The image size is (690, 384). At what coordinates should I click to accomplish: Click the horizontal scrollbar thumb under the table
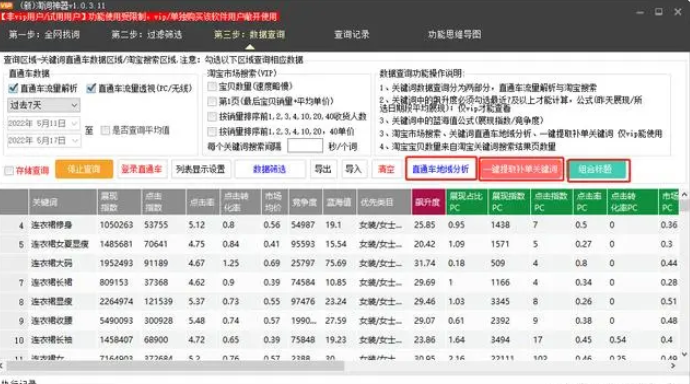click(175, 366)
